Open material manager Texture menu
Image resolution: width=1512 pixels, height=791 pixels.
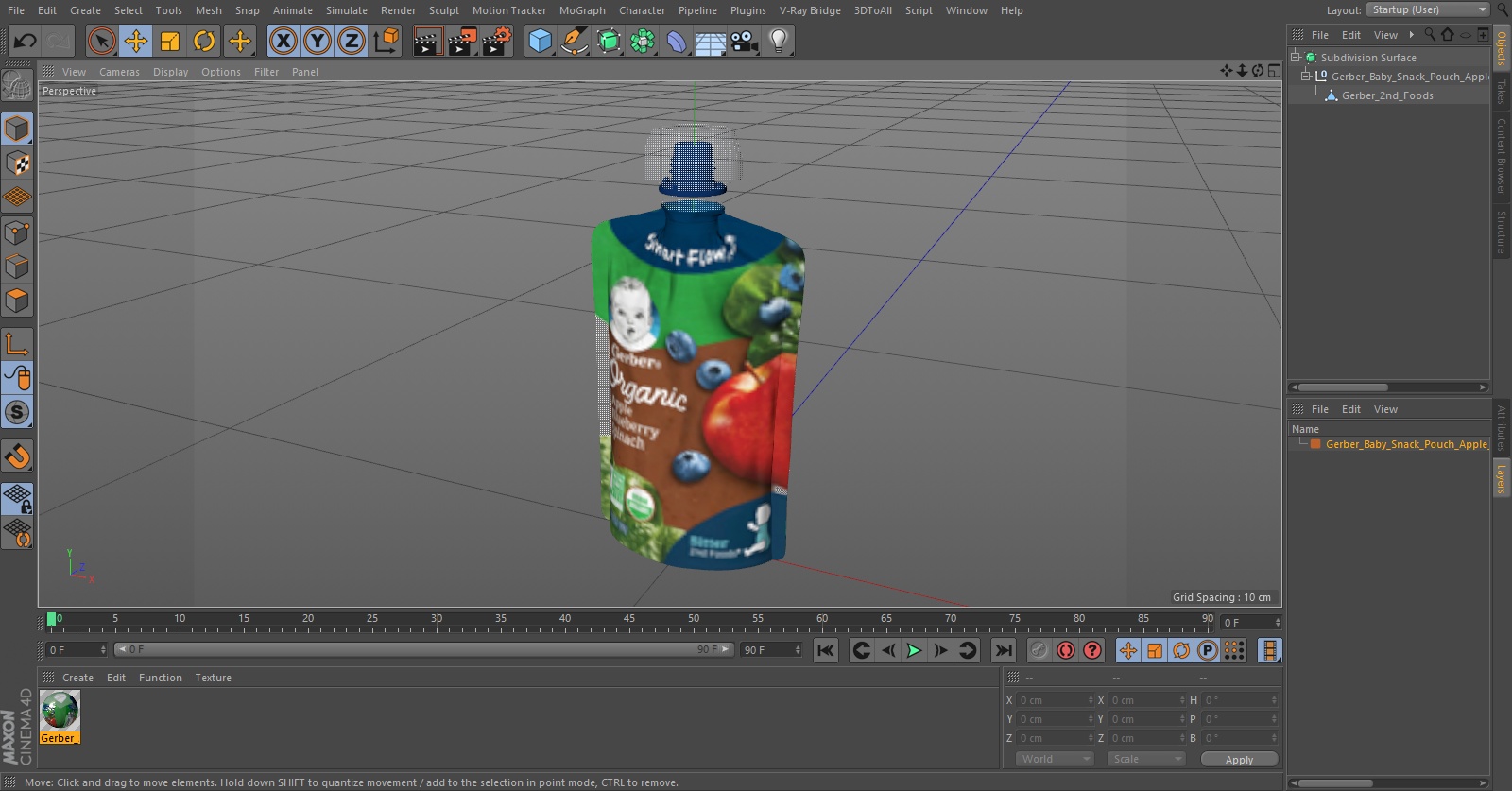pos(213,678)
